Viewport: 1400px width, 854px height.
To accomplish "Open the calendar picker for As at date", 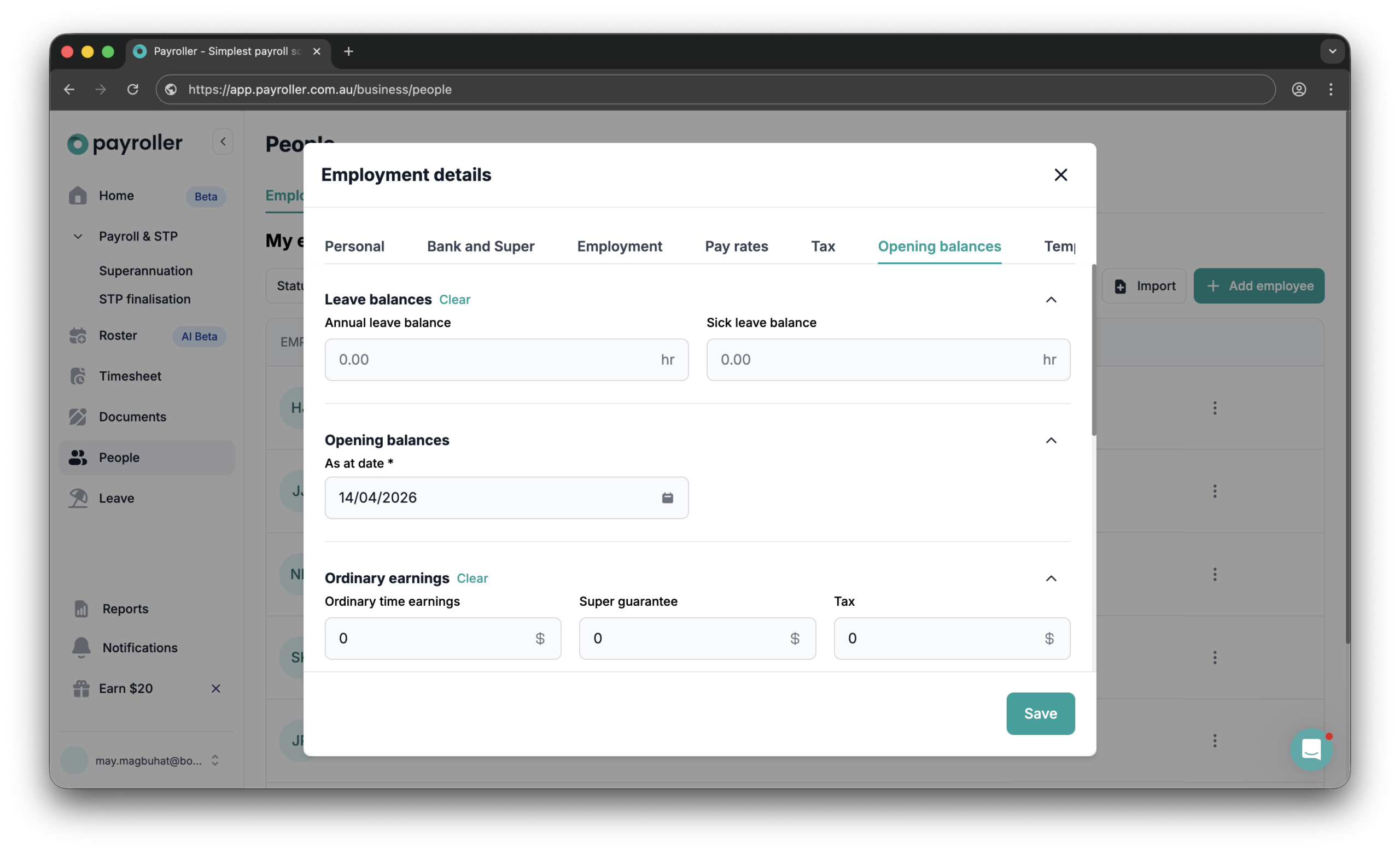I will pos(668,498).
